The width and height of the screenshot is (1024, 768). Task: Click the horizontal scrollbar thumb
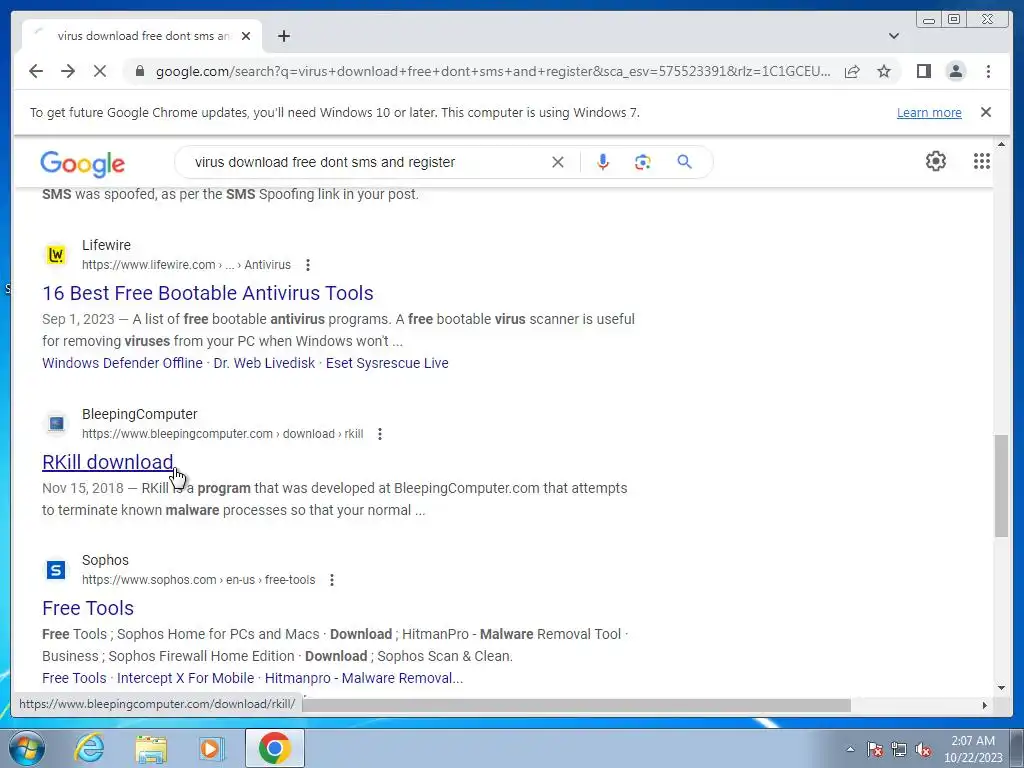(576, 705)
